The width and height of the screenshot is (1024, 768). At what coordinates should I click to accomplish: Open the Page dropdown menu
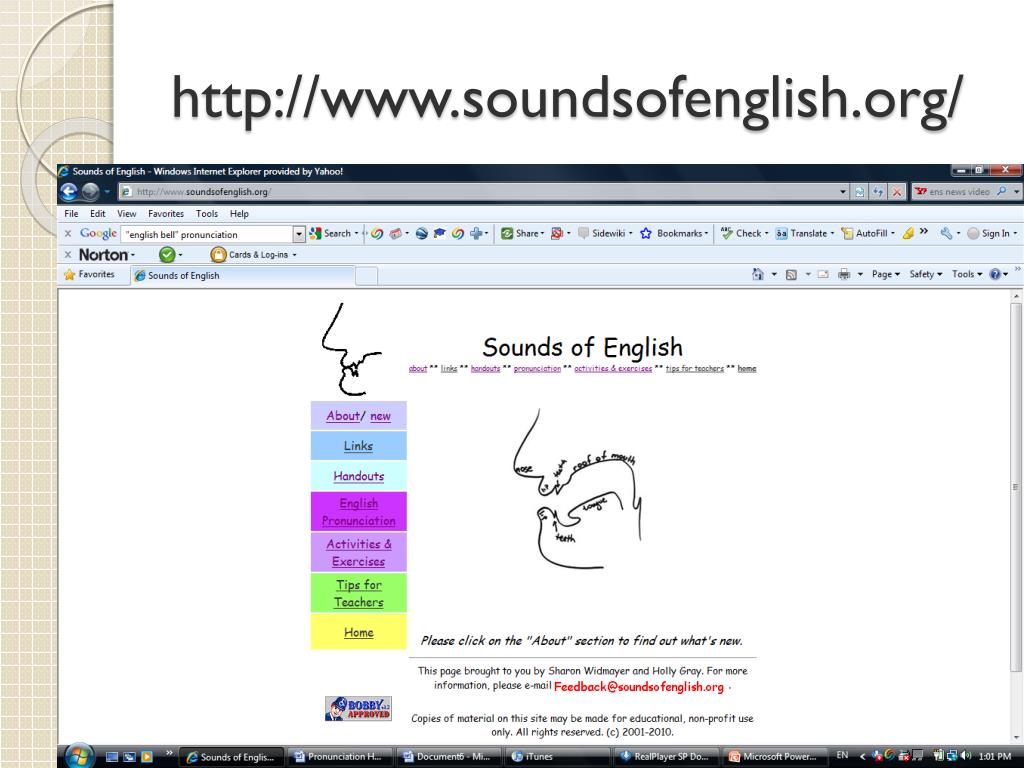(886, 274)
